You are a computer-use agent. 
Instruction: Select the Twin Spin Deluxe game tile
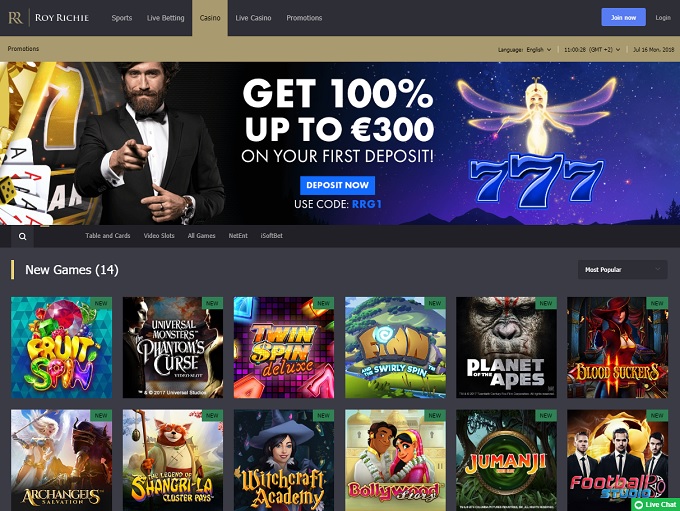click(284, 347)
